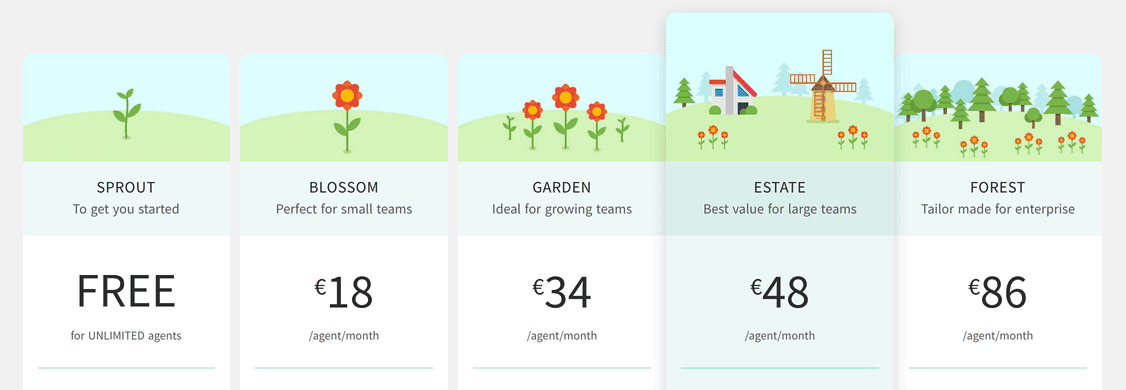The image size is (1126, 390).
Task: Click "Tailor made for enterprise" subtitle
Action: (997, 210)
